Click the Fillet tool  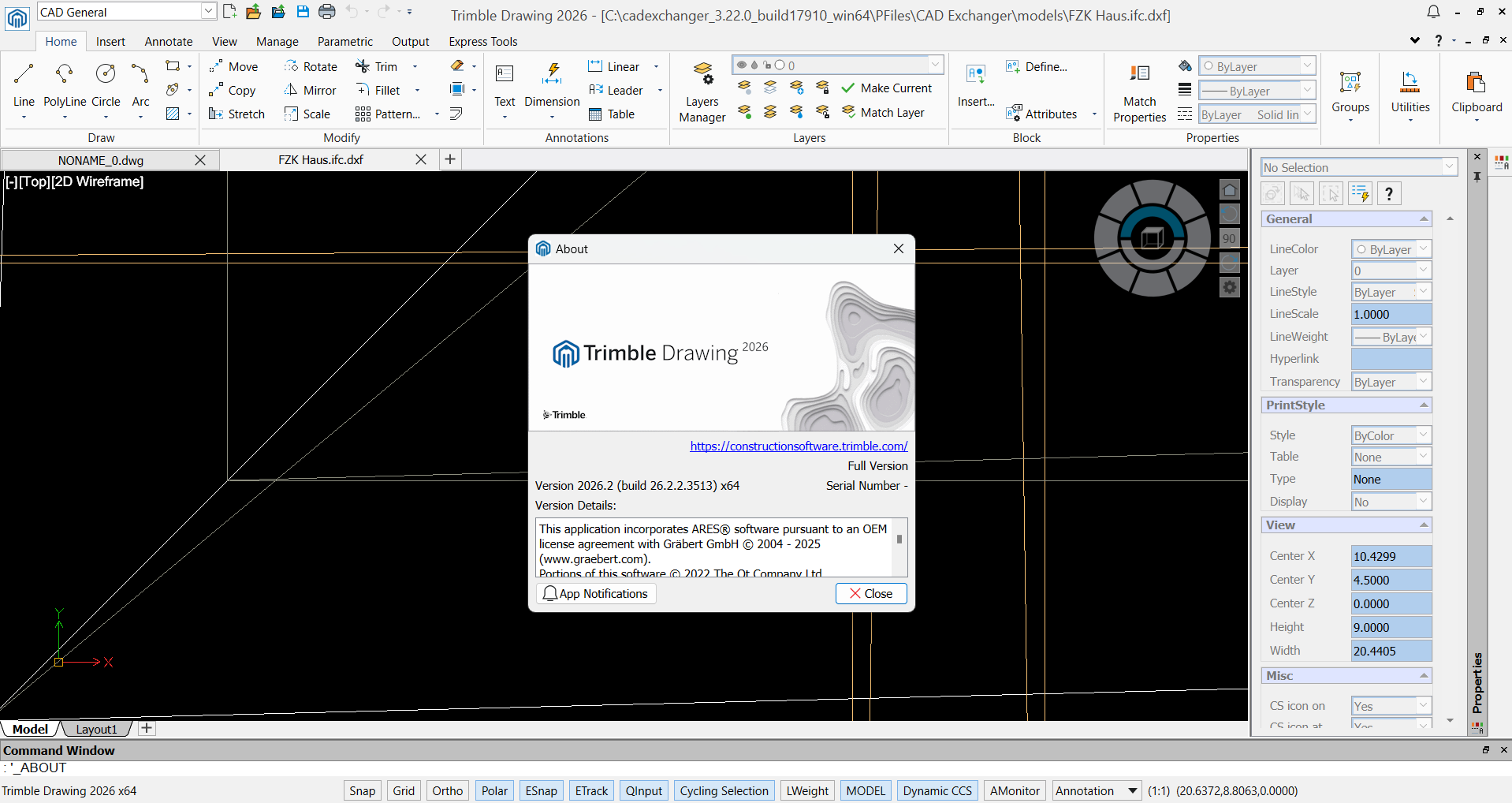click(x=378, y=91)
